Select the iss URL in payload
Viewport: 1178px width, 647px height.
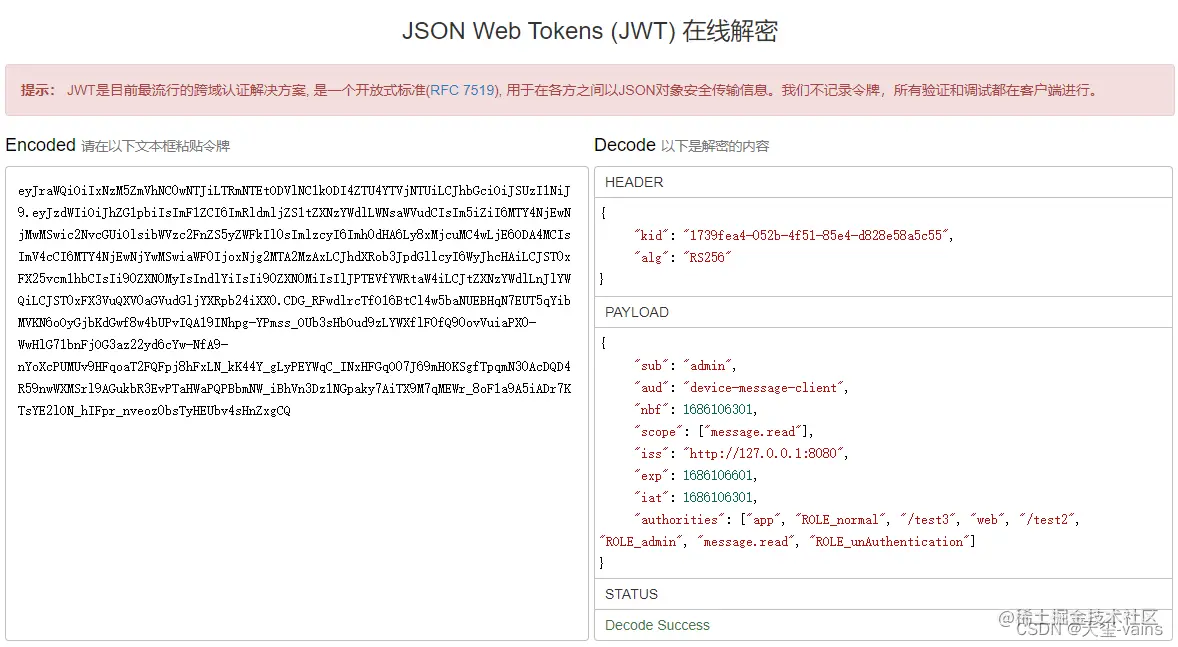click(x=763, y=453)
